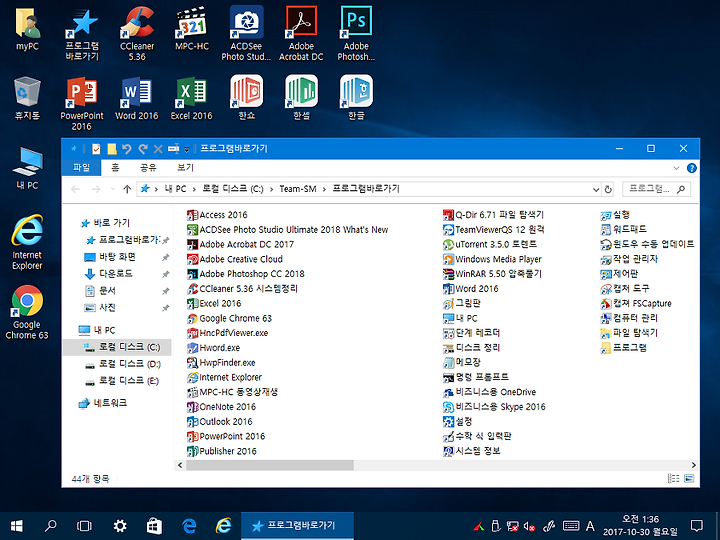Screen dimensions: 720x540
Task: Click Start button on taskbar
Action: click(17, 526)
